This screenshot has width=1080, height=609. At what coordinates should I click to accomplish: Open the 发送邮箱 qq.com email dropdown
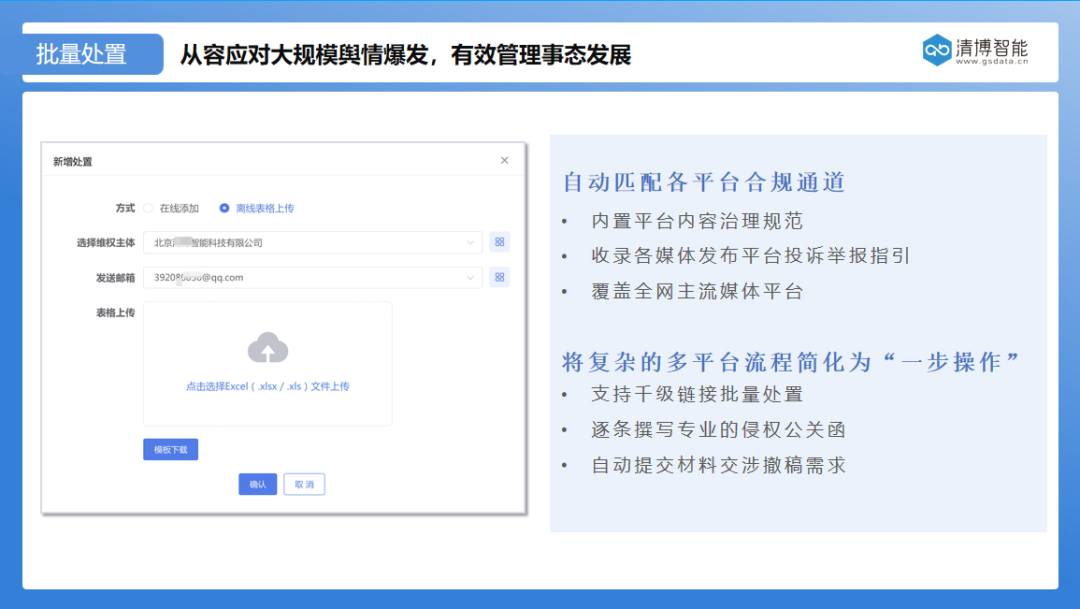pos(313,278)
